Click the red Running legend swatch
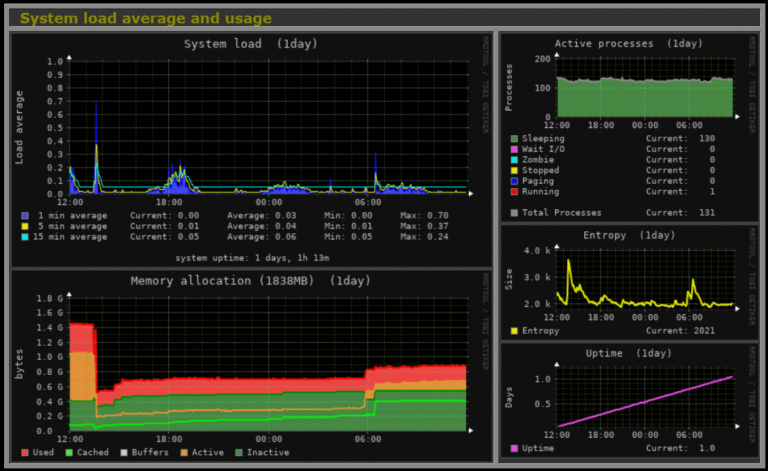 click(515, 191)
